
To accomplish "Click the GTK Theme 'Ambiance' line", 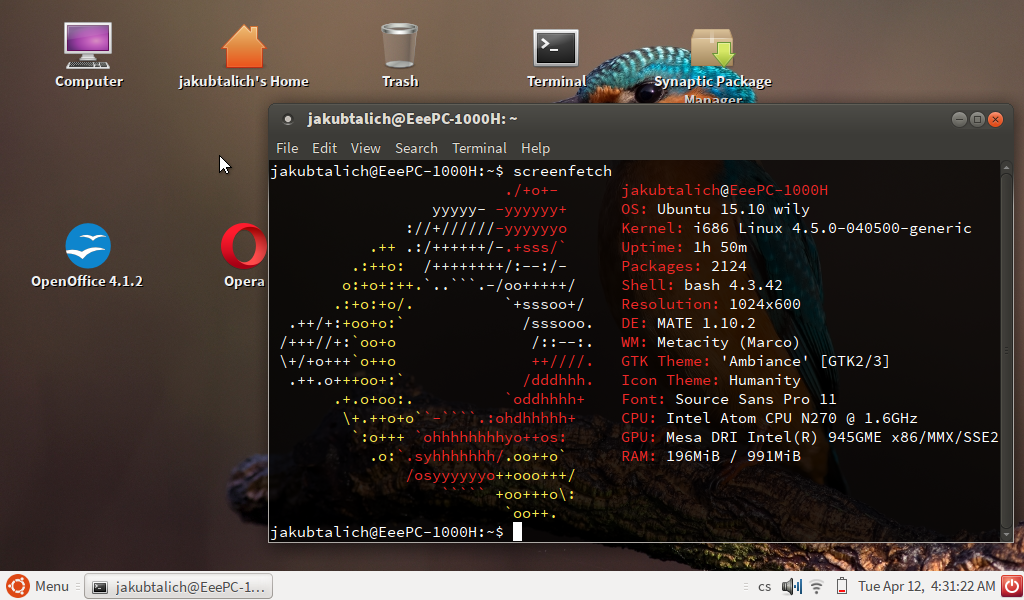I will pyautogui.click(x=756, y=361).
